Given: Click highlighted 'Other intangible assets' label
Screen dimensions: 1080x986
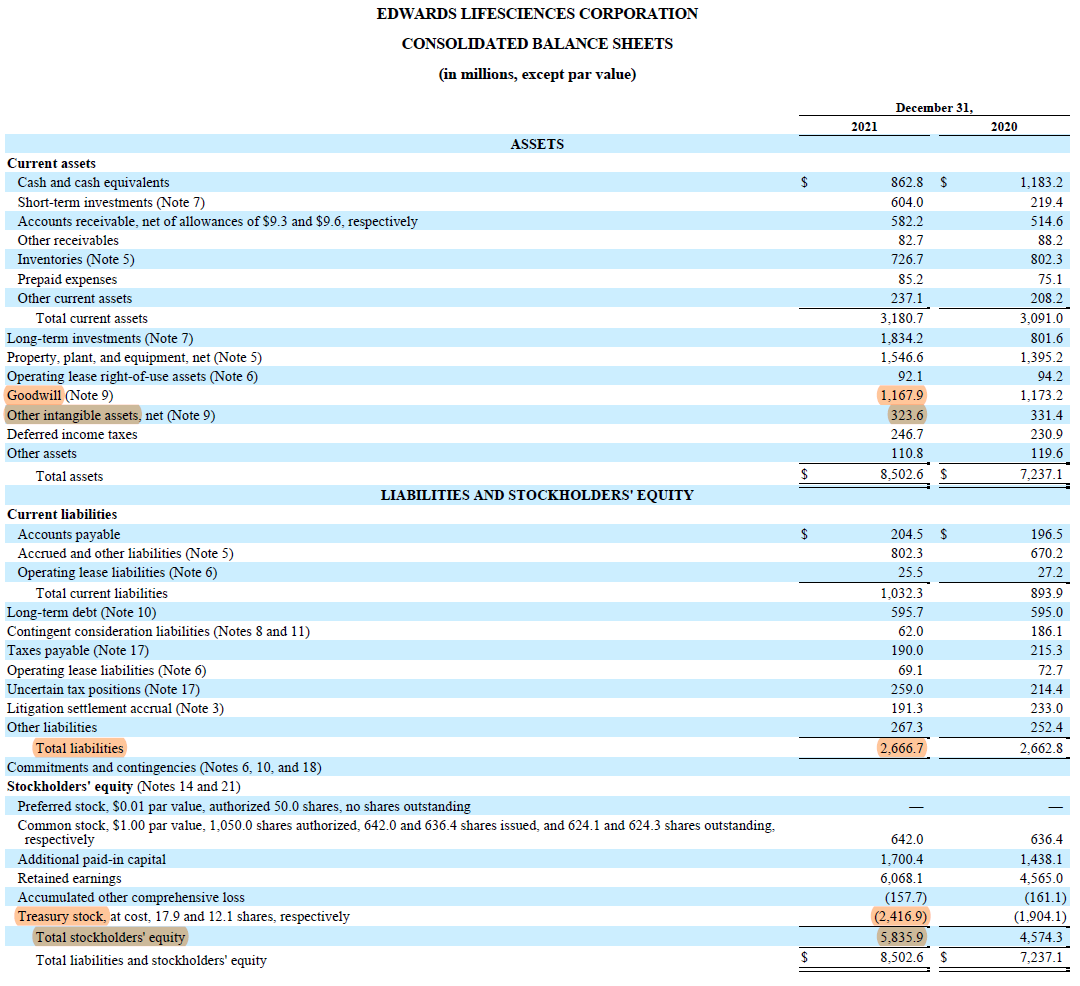Looking at the screenshot, I should coord(73,415).
